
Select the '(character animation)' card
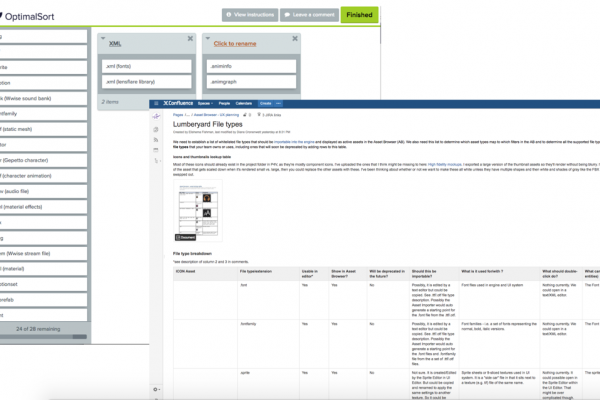point(43,176)
